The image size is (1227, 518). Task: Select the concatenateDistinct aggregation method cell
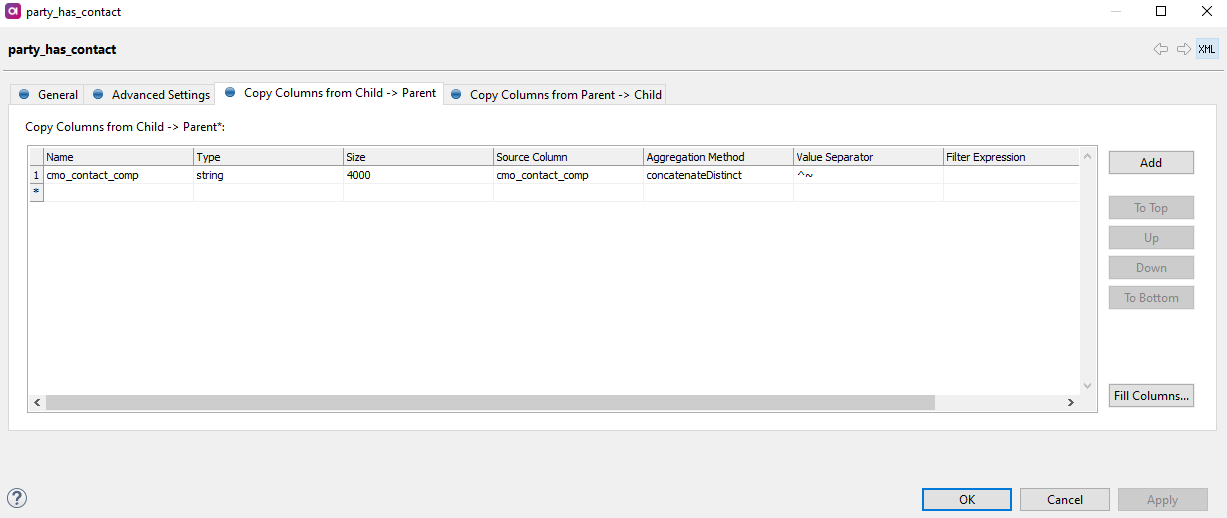click(x=717, y=175)
